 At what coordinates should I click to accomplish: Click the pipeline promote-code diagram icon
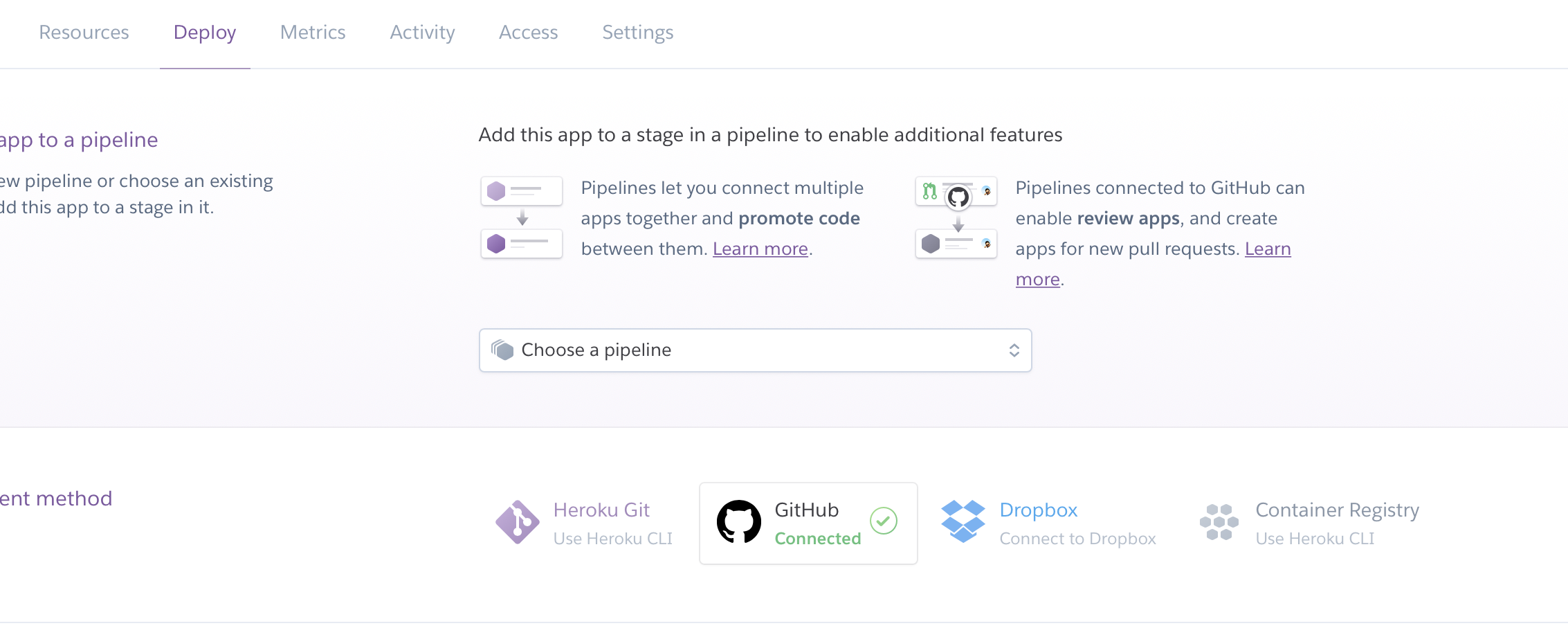(x=522, y=217)
